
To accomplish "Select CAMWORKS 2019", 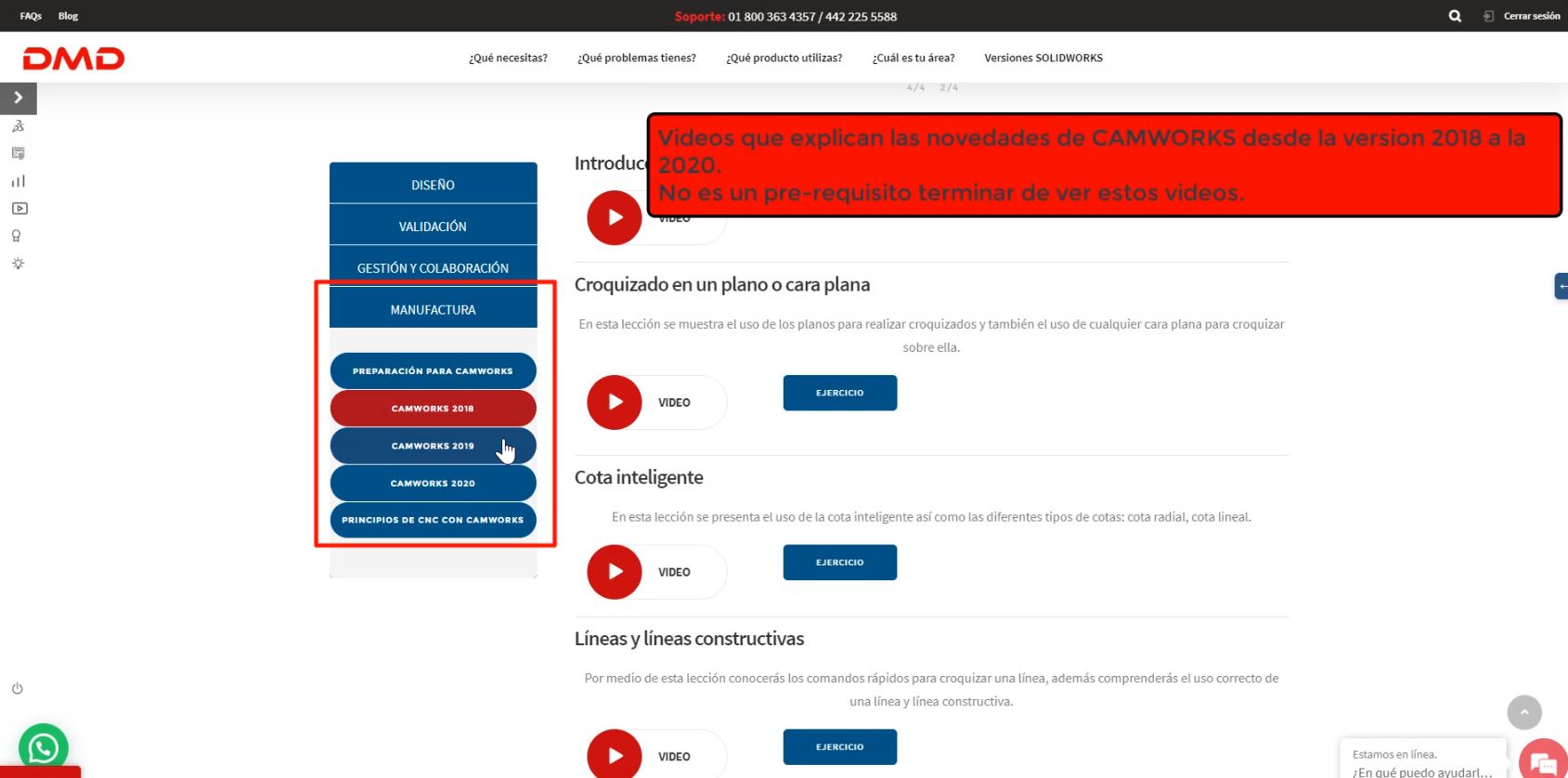I will click(434, 446).
